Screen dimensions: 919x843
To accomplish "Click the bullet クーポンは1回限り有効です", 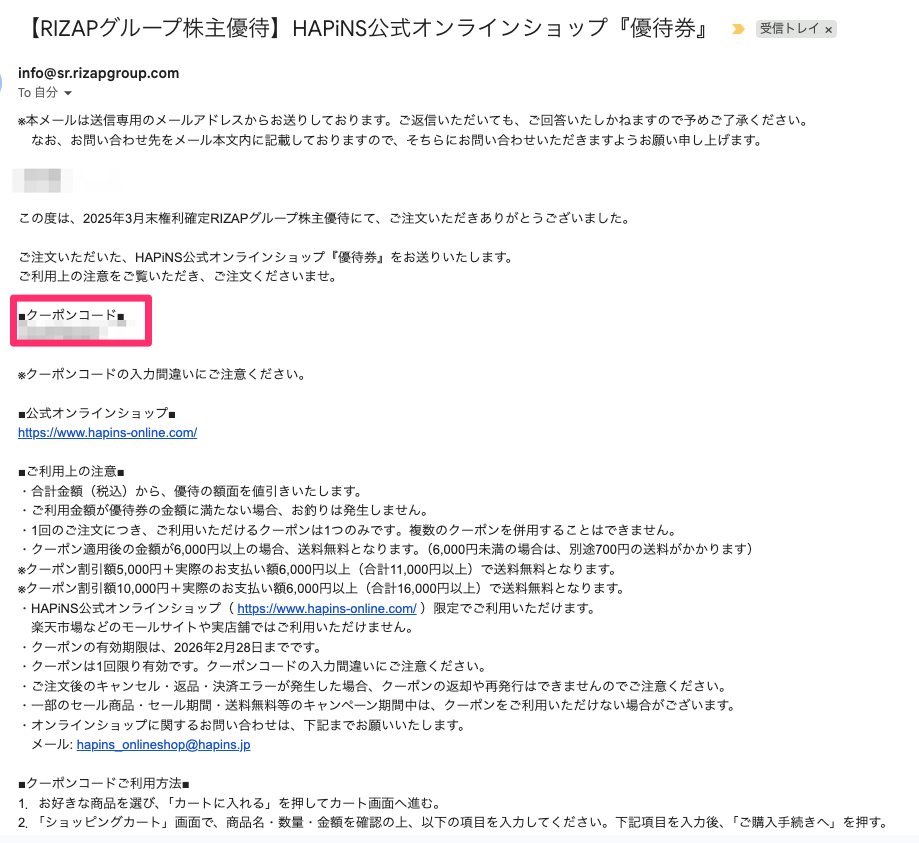I will pyautogui.click(x=253, y=667).
